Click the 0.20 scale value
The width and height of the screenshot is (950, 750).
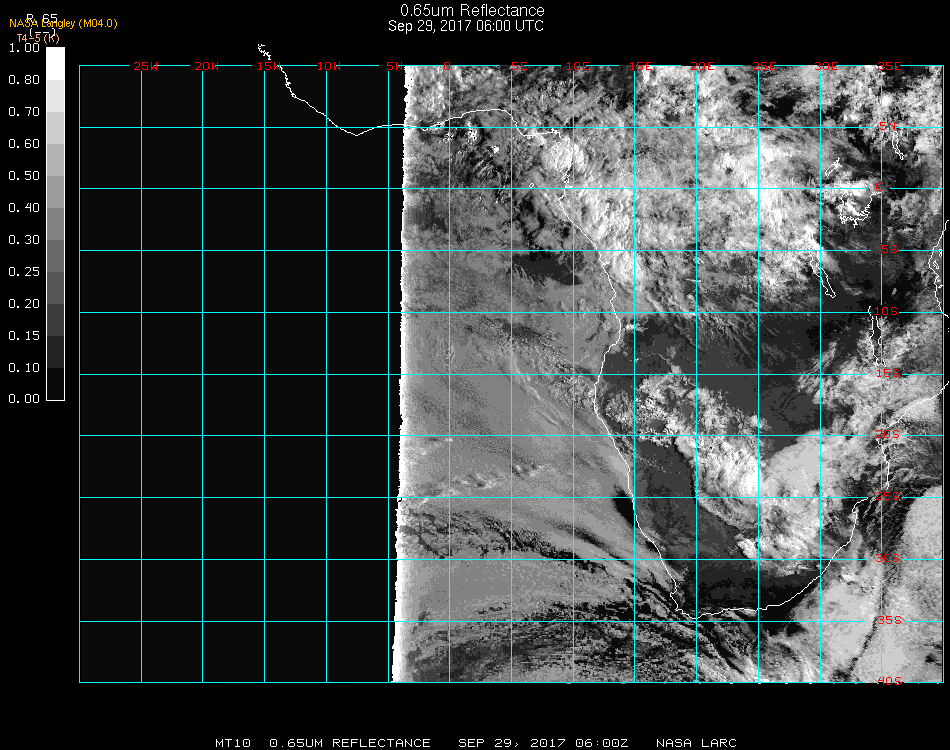coord(24,304)
